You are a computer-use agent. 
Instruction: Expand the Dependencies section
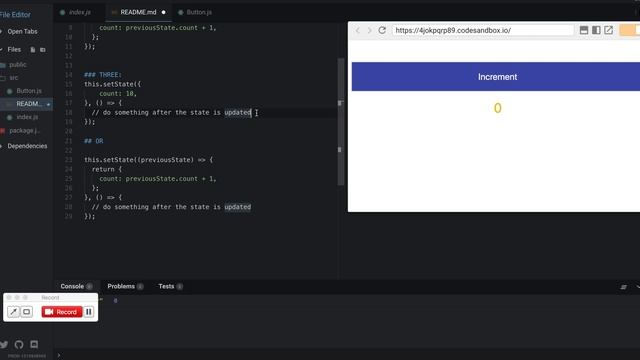(x=27, y=146)
